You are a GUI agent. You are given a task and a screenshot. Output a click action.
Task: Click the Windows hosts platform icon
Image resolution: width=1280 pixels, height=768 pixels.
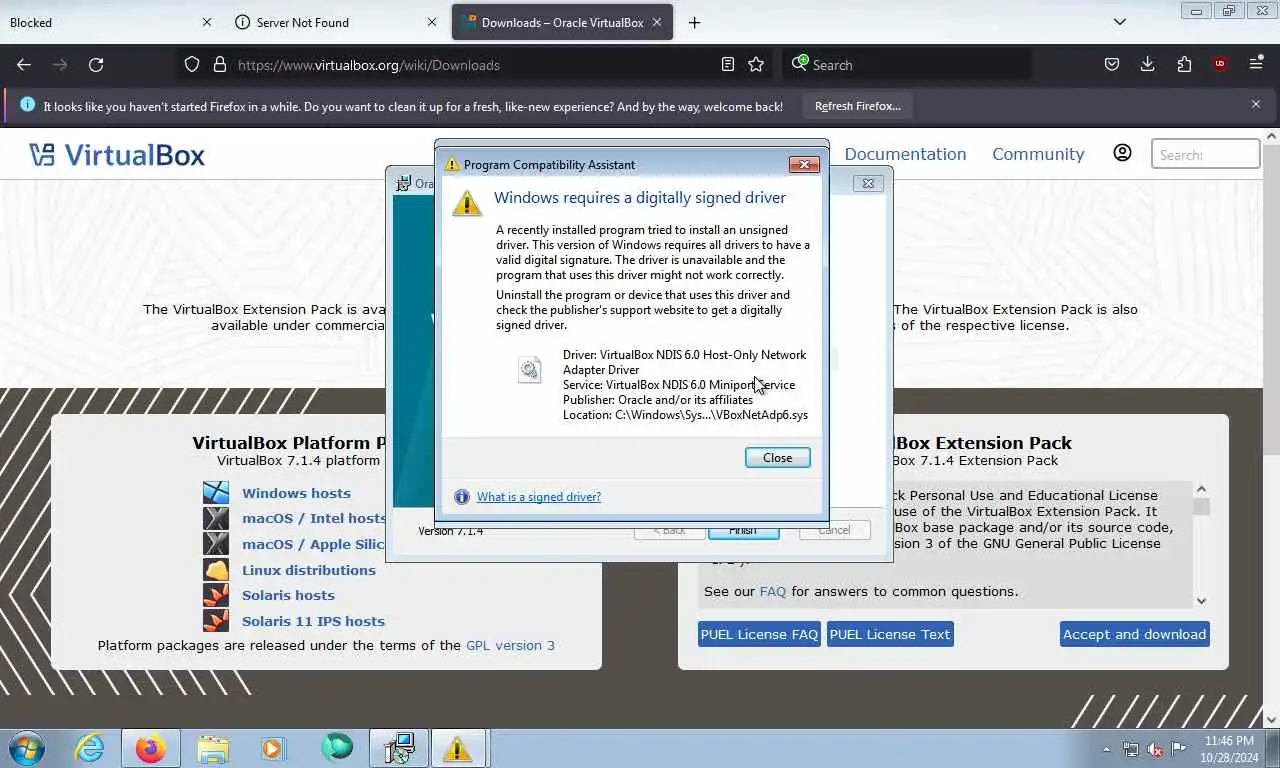(216, 493)
